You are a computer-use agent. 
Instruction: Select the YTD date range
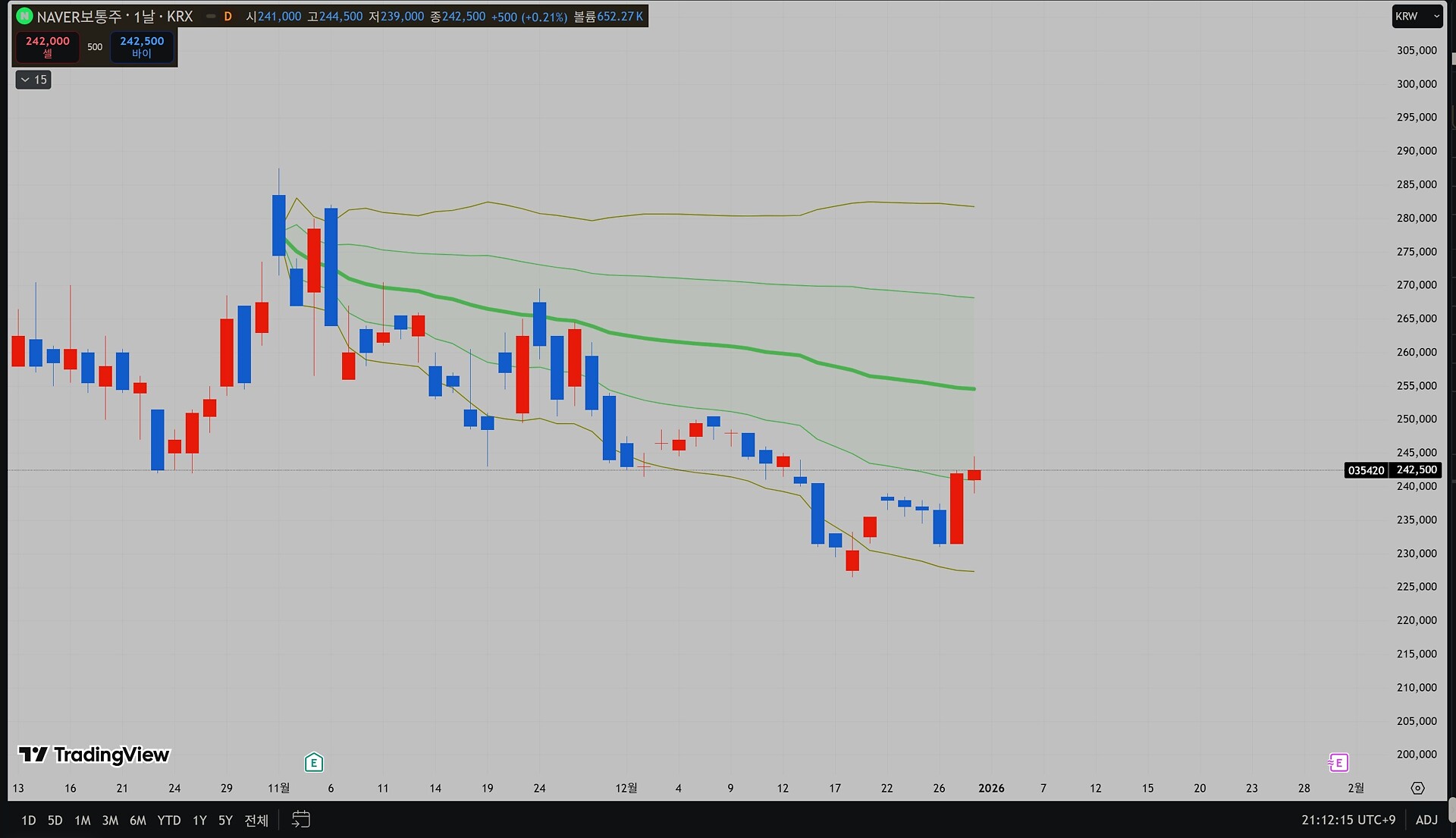tap(169, 820)
